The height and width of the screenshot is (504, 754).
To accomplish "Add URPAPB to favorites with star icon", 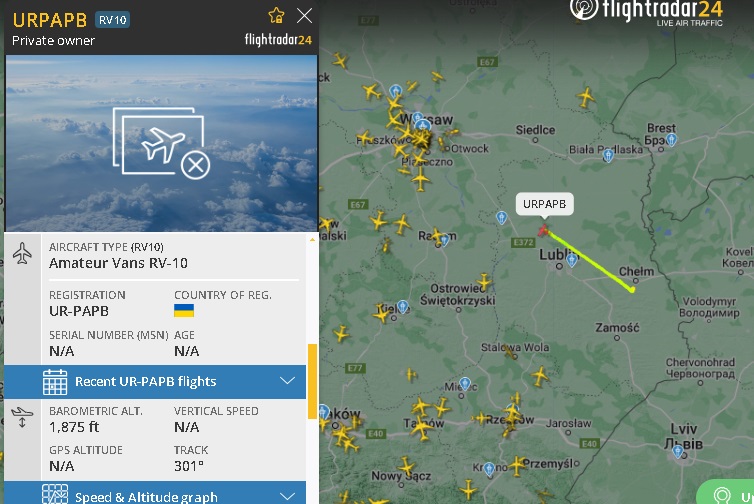I will (276, 15).
